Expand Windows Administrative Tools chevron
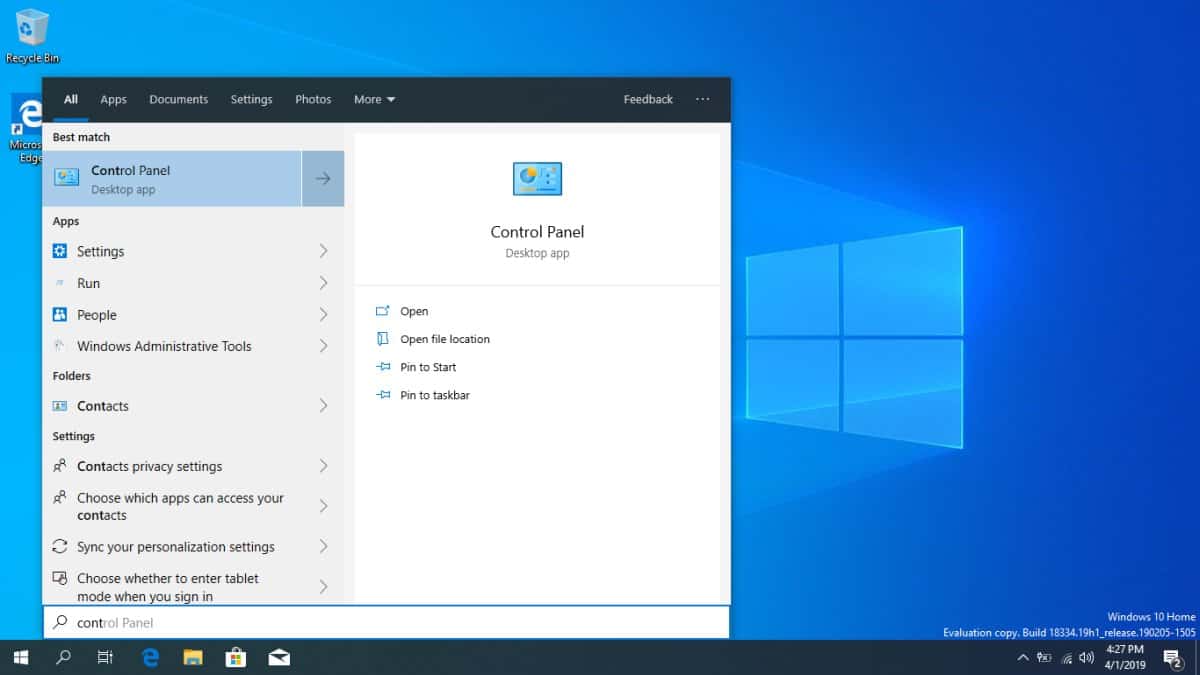Viewport: 1200px width, 675px height. [x=323, y=346]
